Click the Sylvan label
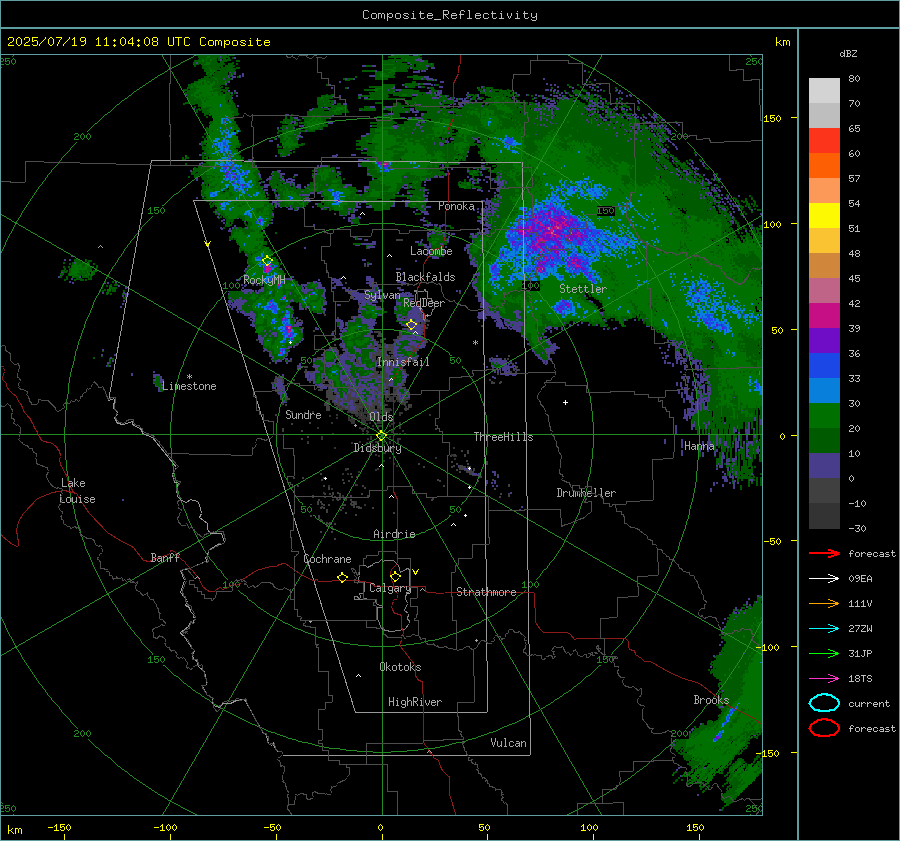900x841 pixels. (382, 295)
